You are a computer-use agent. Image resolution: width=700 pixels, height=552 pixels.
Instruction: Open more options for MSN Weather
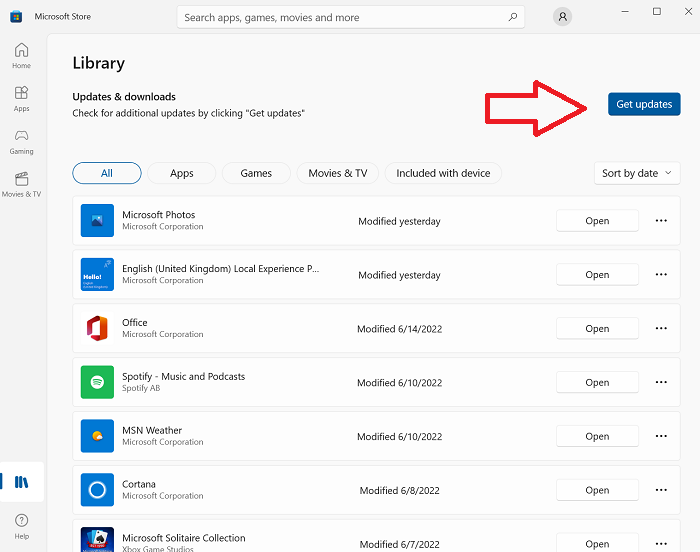(661, 436)
